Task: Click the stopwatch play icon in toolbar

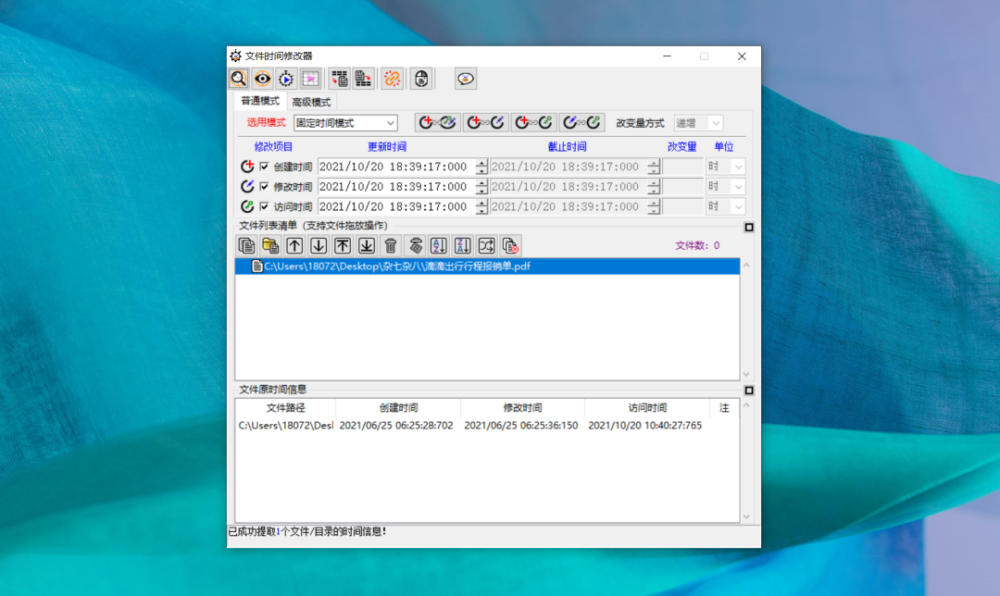Action: pos(286,78)
